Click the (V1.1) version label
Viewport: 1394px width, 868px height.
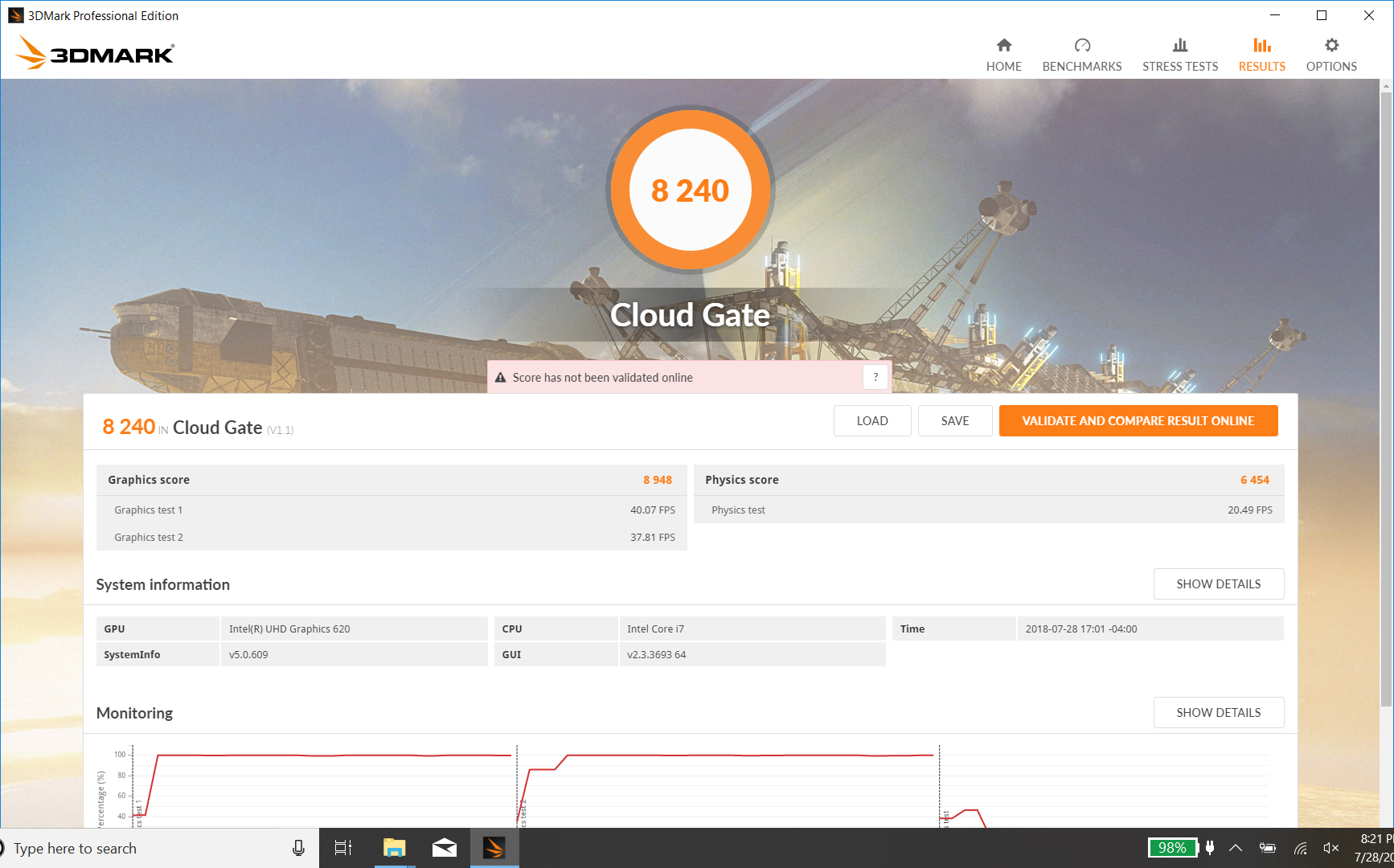[281, 430]
